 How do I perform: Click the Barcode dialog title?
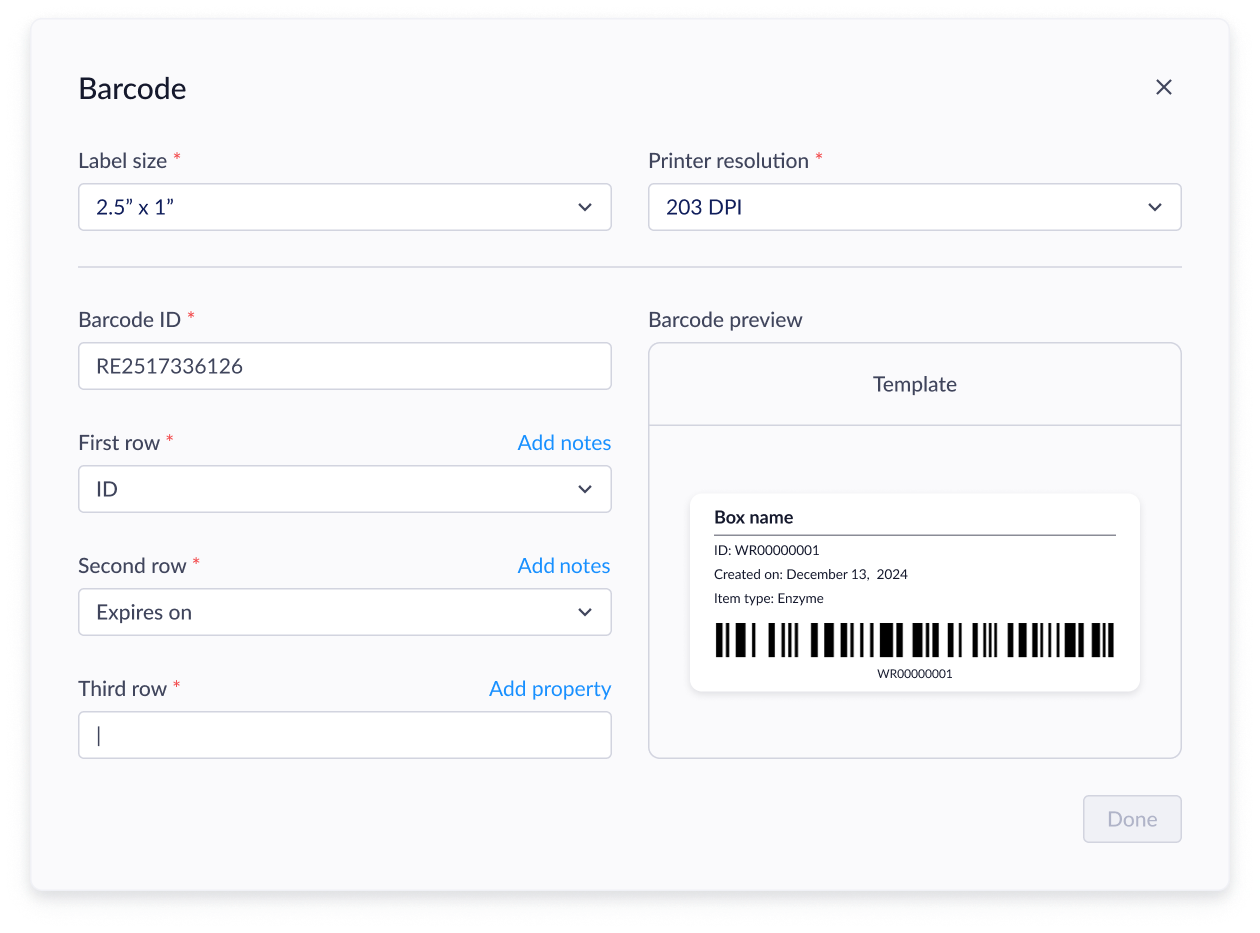tap(132, 88)
